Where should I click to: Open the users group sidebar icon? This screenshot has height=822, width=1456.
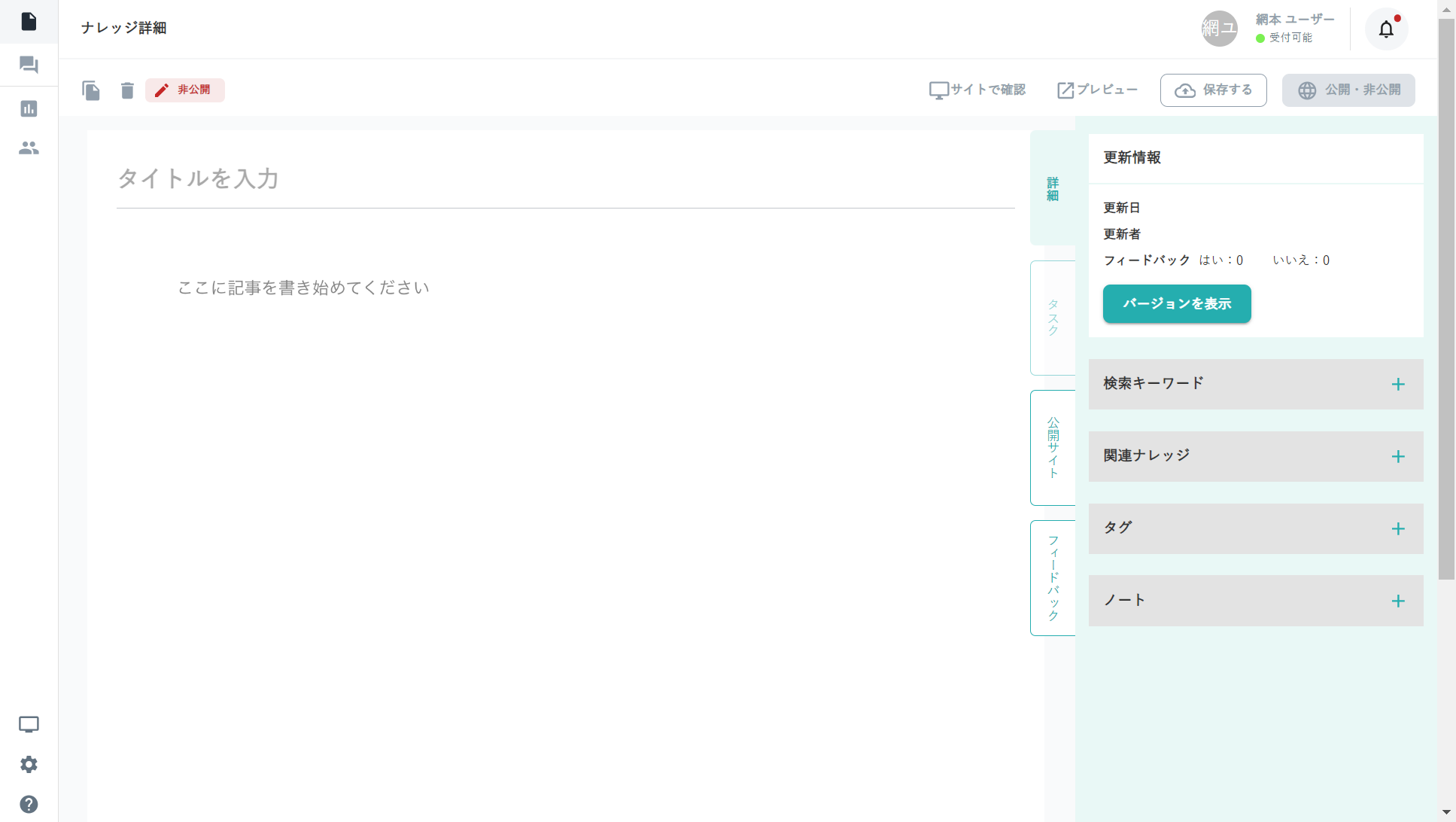29,148
